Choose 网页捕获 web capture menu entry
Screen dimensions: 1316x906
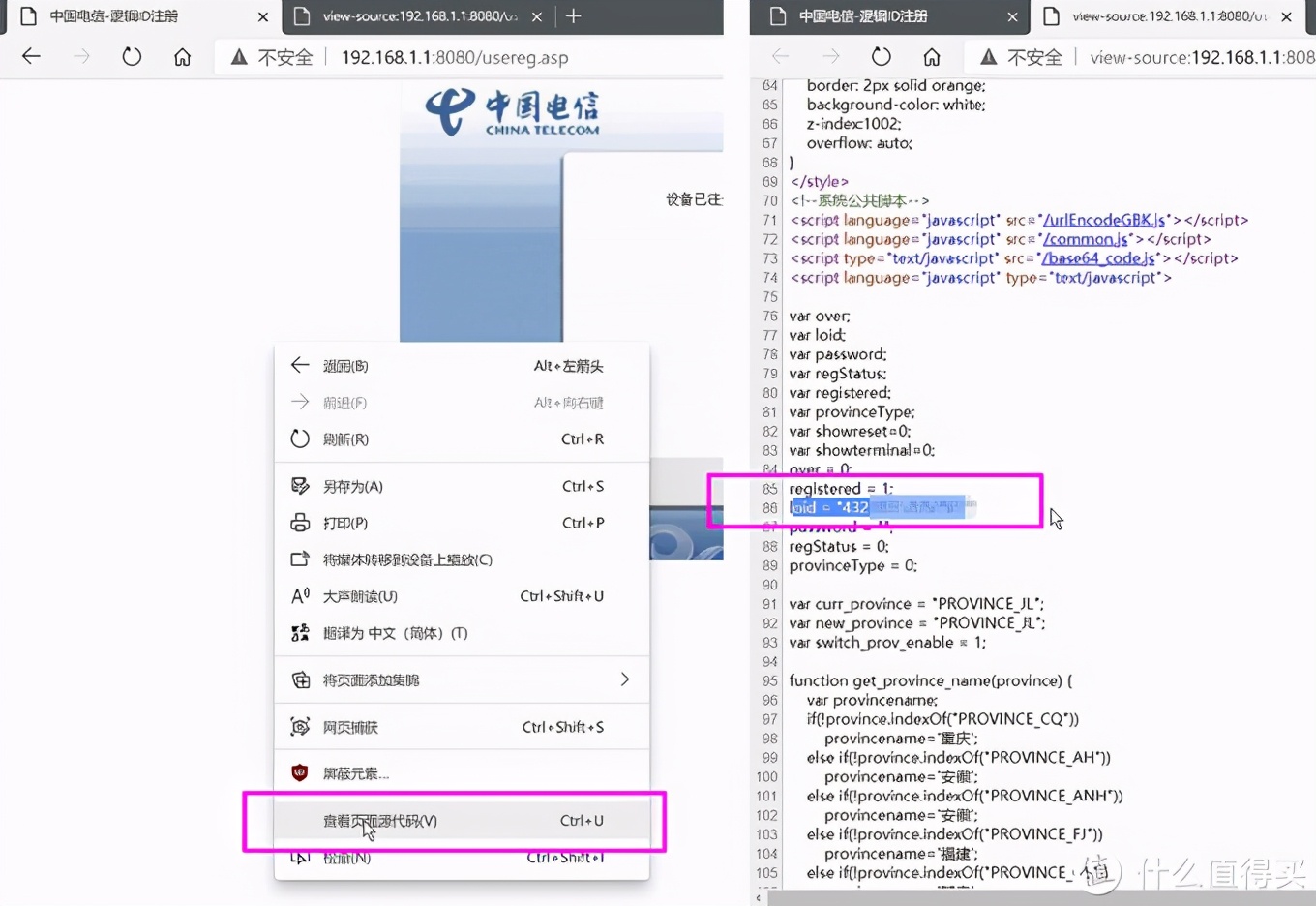click(x=462, y=727)
